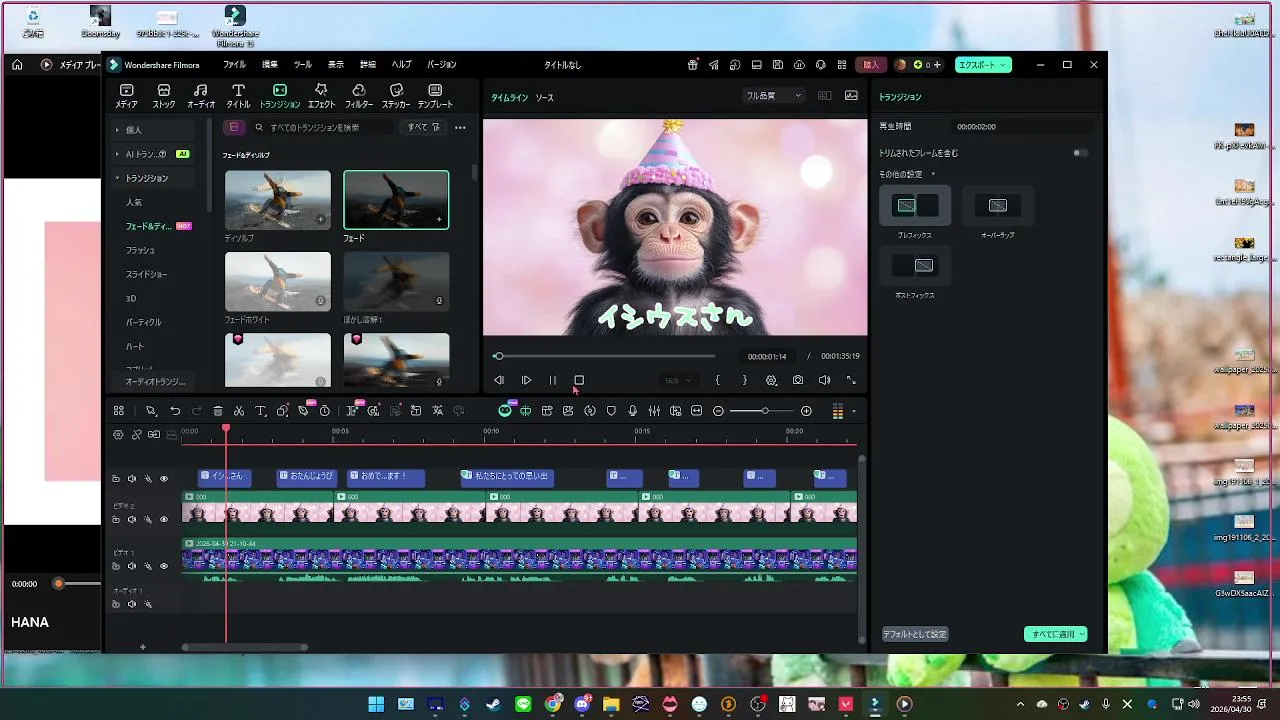
Task: Click the microphone voiceover icon
Action: [633, 411]
